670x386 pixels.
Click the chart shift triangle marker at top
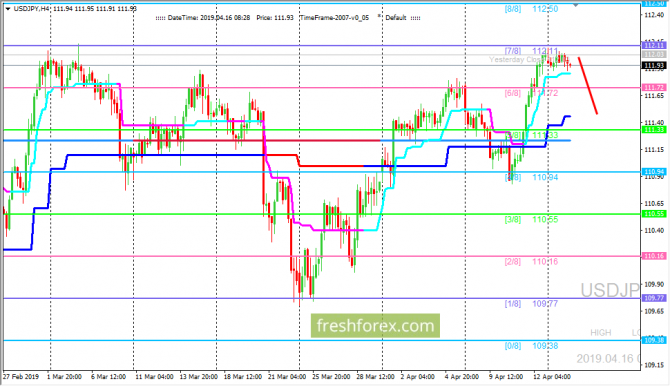(x=575, y=5)
